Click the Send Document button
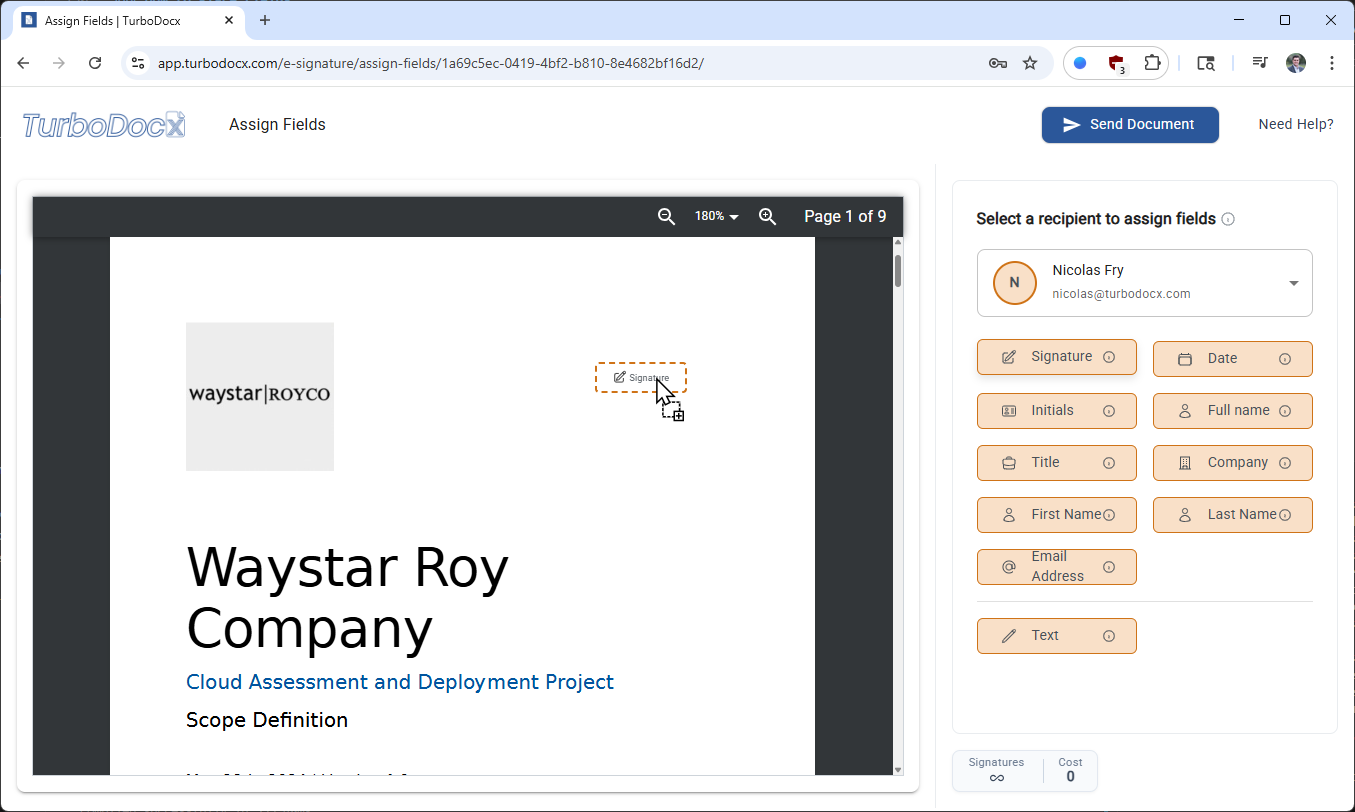1355x812 pixels. (1130, 125)
